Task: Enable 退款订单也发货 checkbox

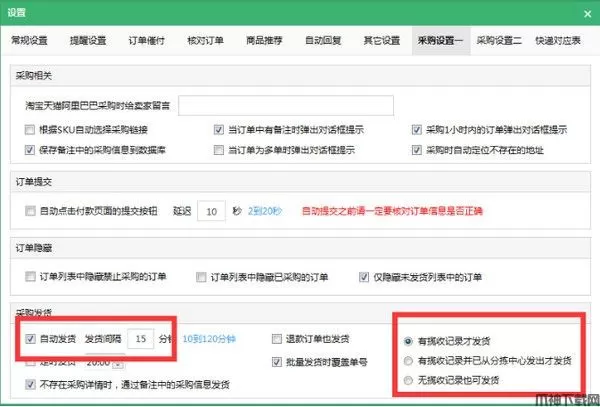Action: [x=276, y=339]
